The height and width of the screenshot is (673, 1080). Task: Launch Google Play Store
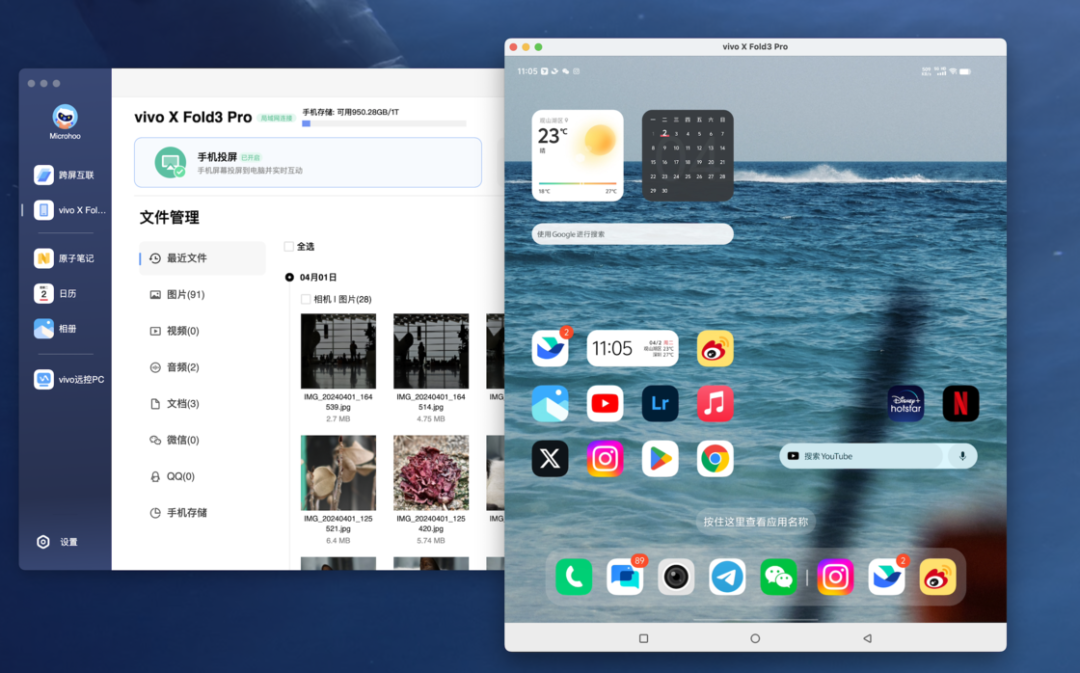[660, 459]
